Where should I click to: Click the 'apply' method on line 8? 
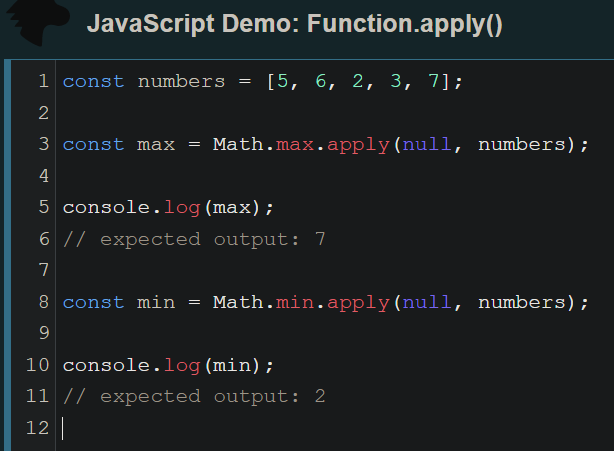358,303
